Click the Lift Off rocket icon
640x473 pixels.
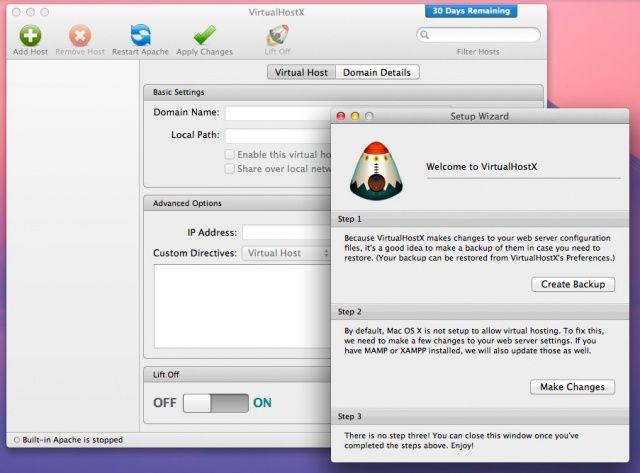[x=278, y=33]
